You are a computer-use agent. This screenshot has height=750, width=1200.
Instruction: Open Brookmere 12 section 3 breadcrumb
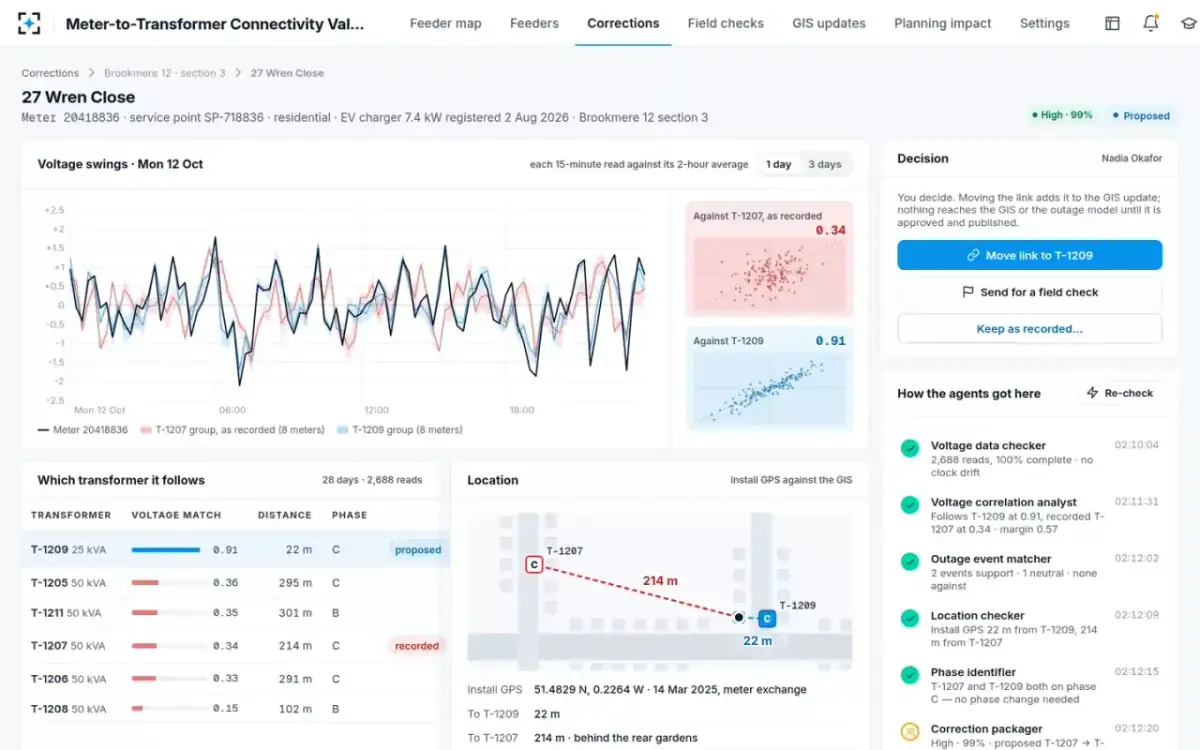click(x=164, y=73)
